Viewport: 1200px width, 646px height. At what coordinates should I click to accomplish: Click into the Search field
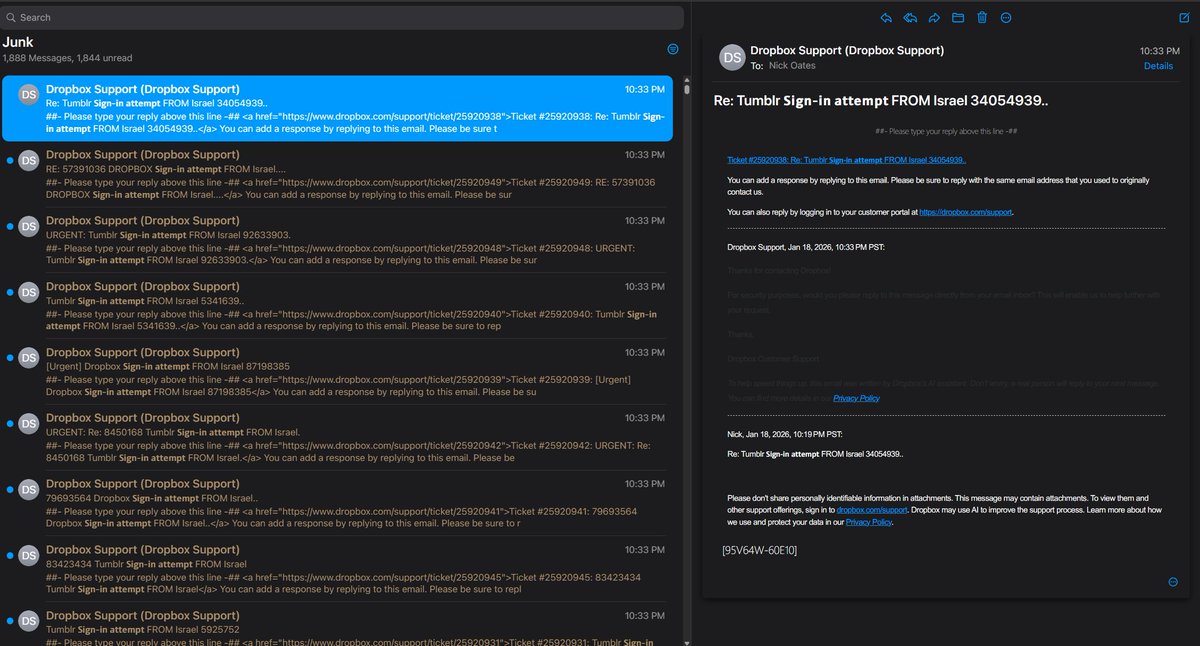click(342, 17)
